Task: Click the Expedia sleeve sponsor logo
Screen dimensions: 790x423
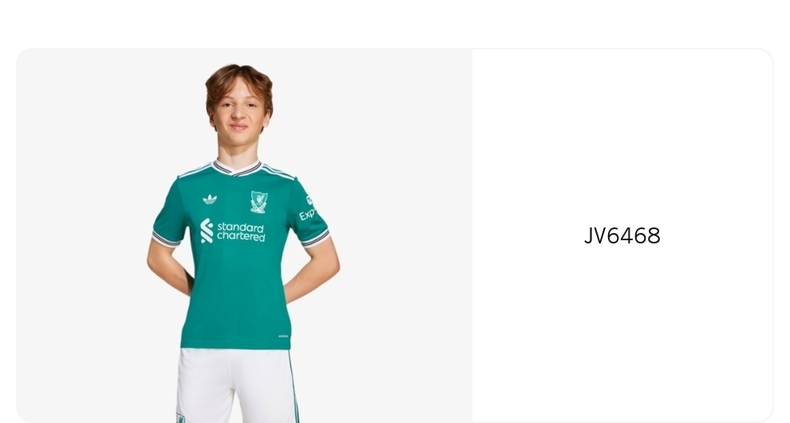Action: [307, 214]
